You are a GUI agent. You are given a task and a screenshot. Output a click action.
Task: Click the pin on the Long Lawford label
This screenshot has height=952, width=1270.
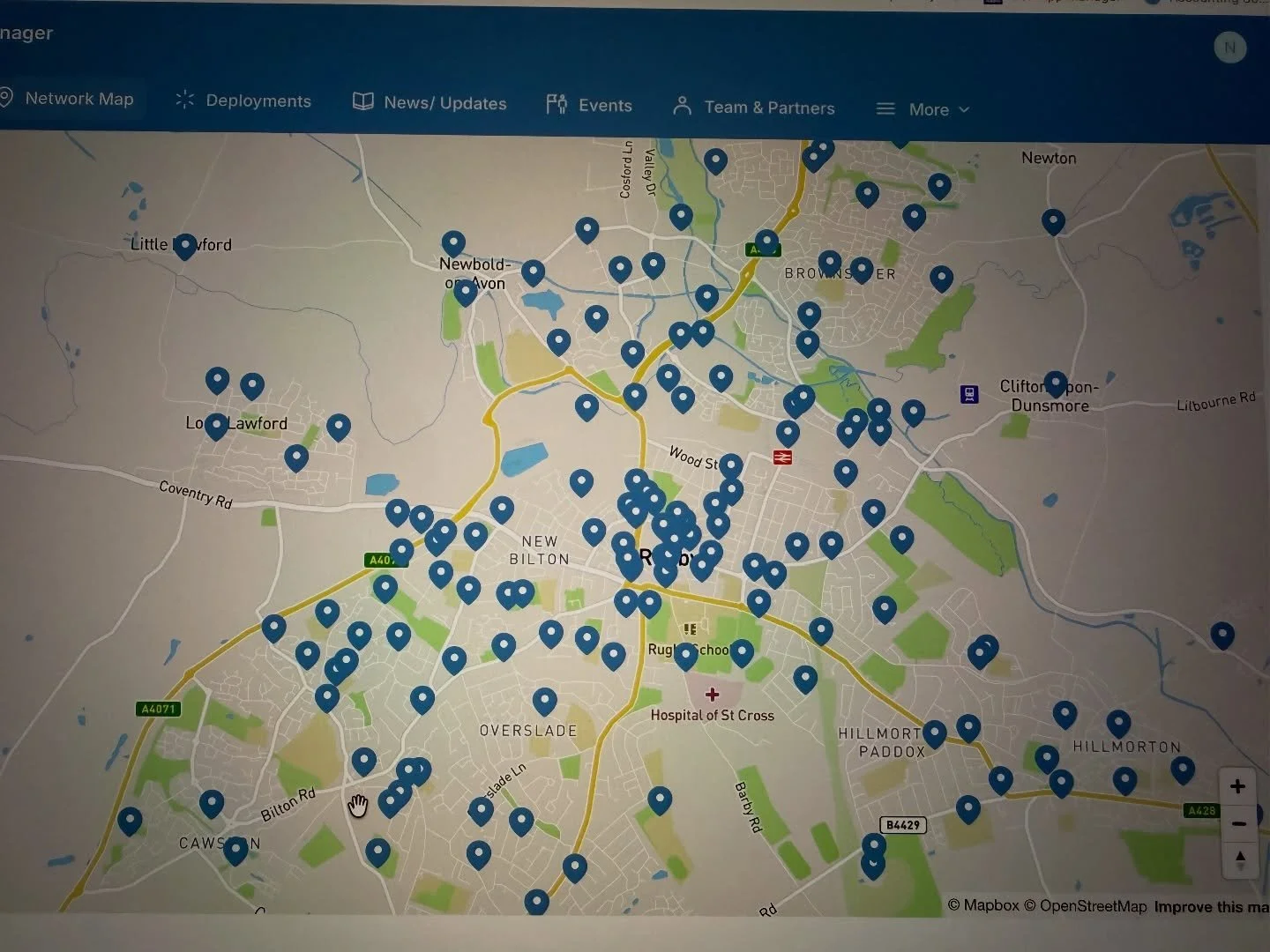coord(216,427)
